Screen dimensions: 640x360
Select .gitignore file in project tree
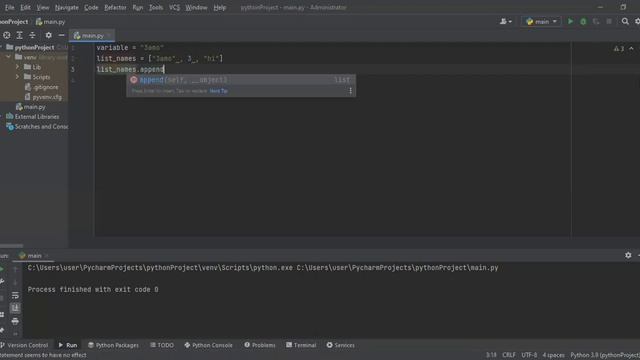tap(41, 87)
